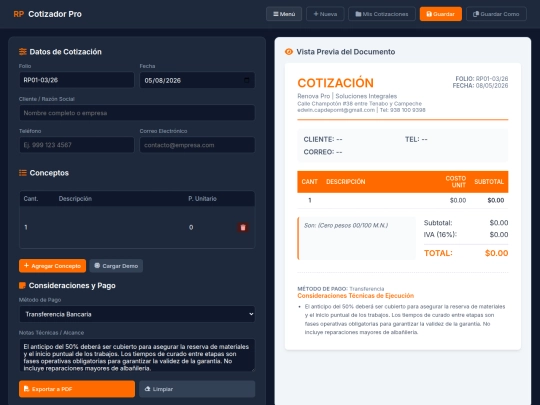Create a new quote with Nueva
The width and height of the screenshot is (540, 405).
click(325, 14)
